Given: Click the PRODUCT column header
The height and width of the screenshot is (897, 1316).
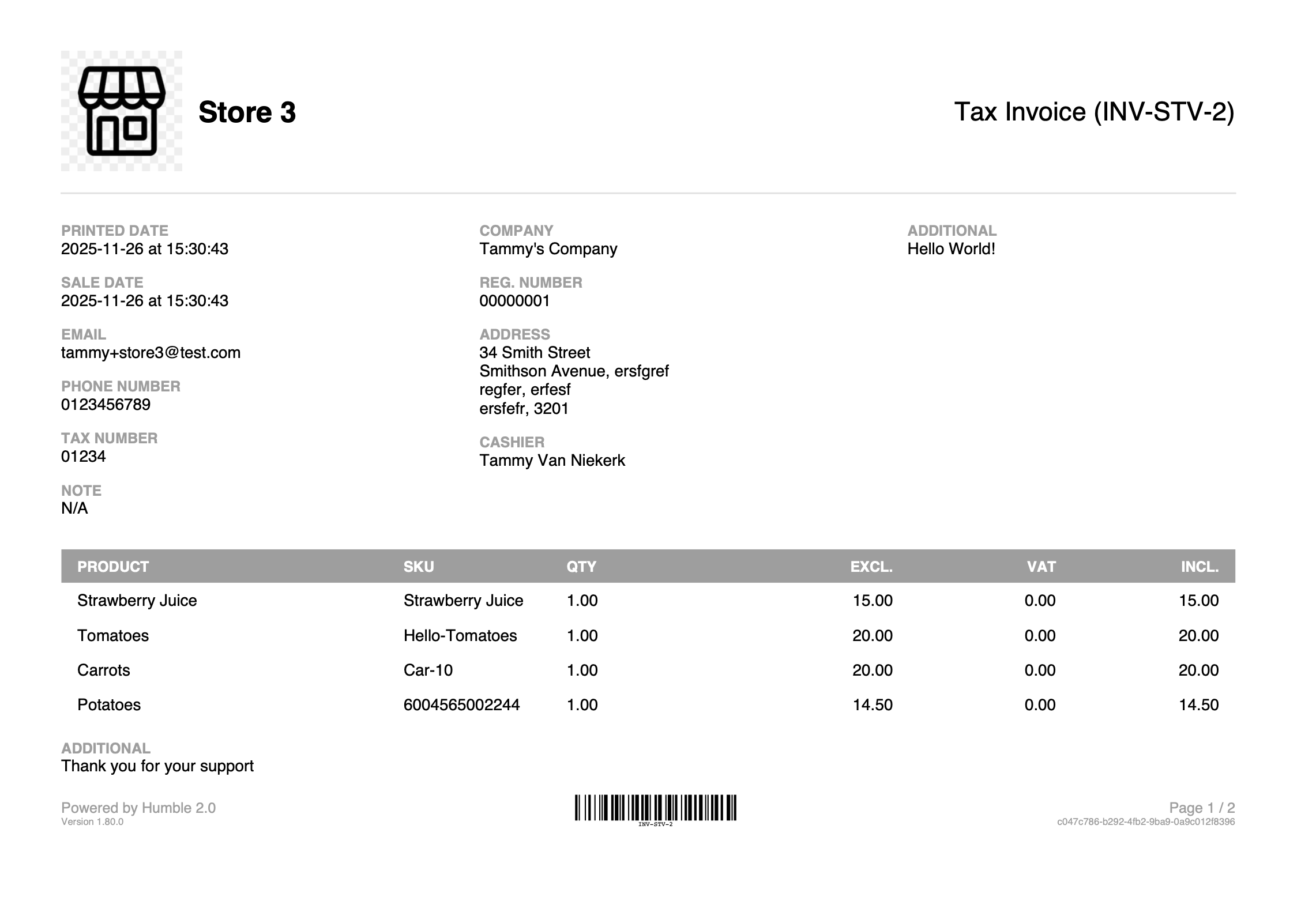Looking at the screenshot, I should click(x=113, y=567).
